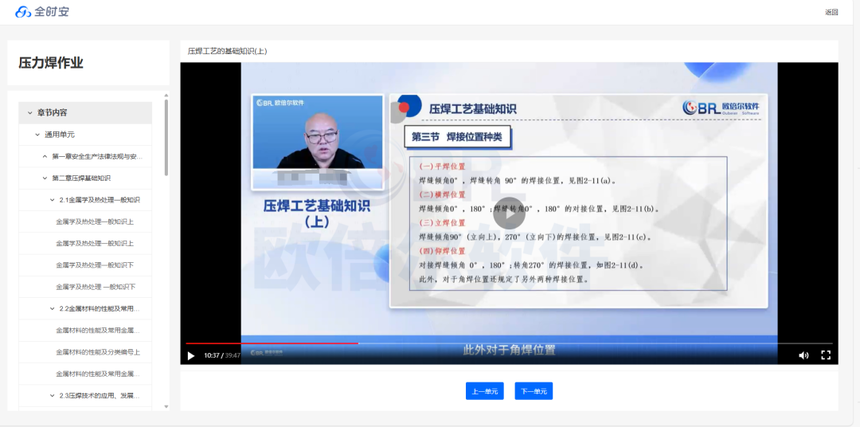Collapse the 通用单元 tree node
Screen dimensions: 860x427
[38, 135]
